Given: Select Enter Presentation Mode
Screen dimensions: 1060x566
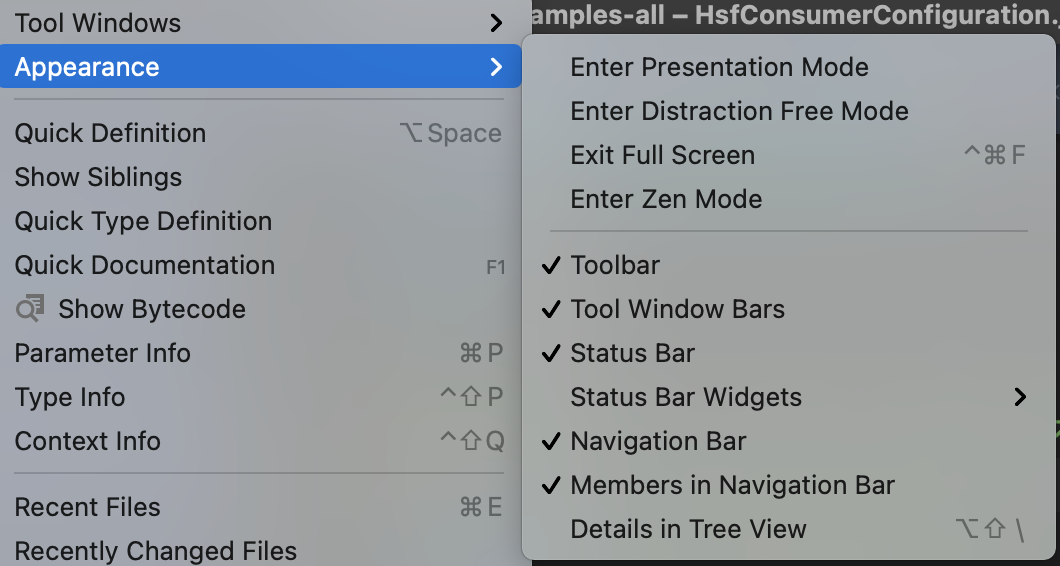Looking at the screenshot, I should (x=789, y=67).
